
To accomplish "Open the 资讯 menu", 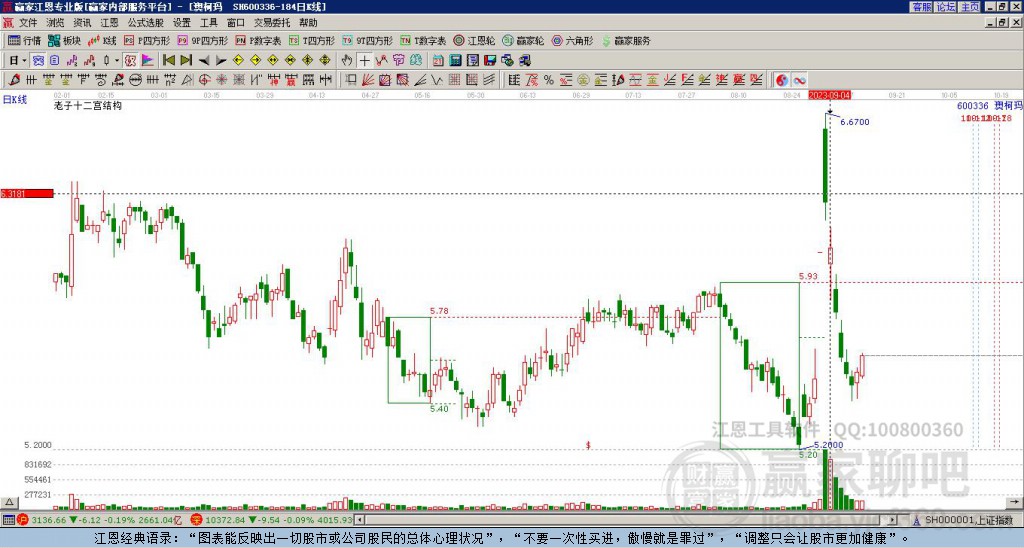I will point(82,23).
